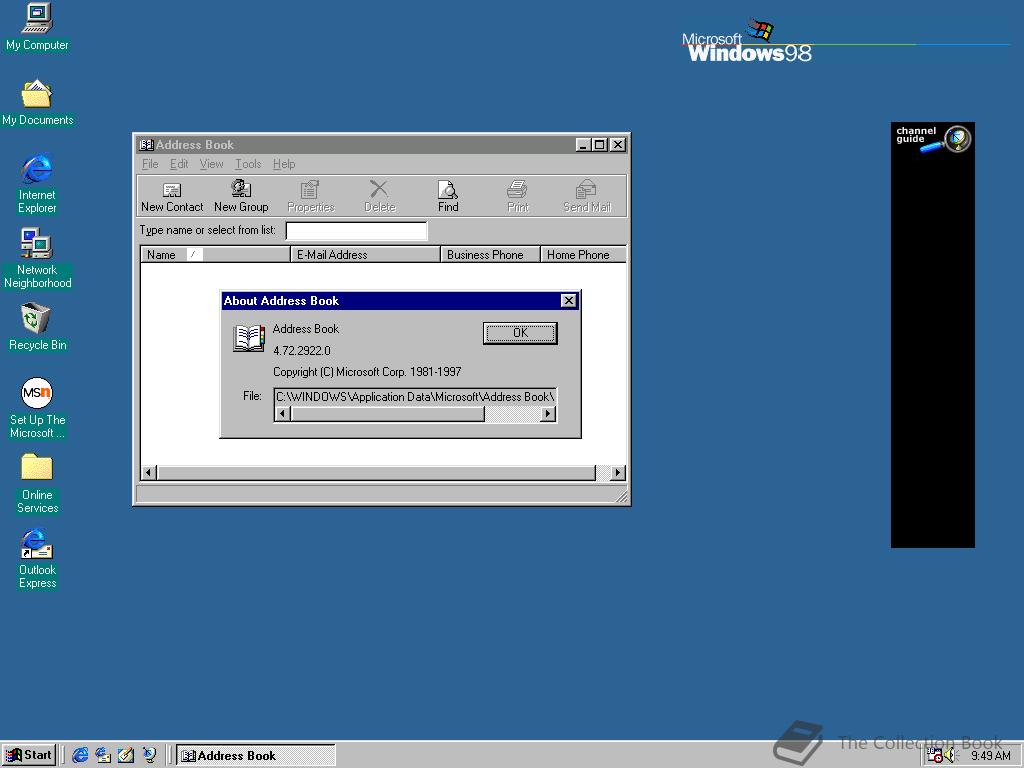This screenshot has height=768, width=1024.
Task: Click the New Contact toolbar icon
Action: coord(172,197)
